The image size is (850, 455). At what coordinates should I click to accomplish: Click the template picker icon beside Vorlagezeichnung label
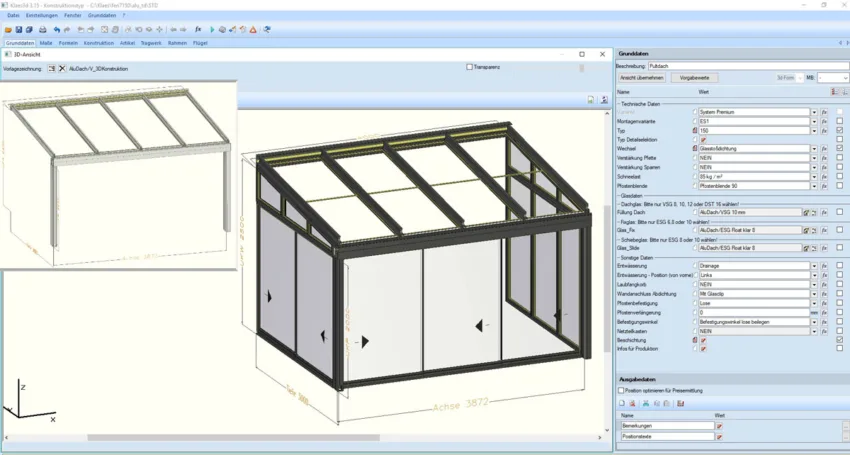(51, 69)
